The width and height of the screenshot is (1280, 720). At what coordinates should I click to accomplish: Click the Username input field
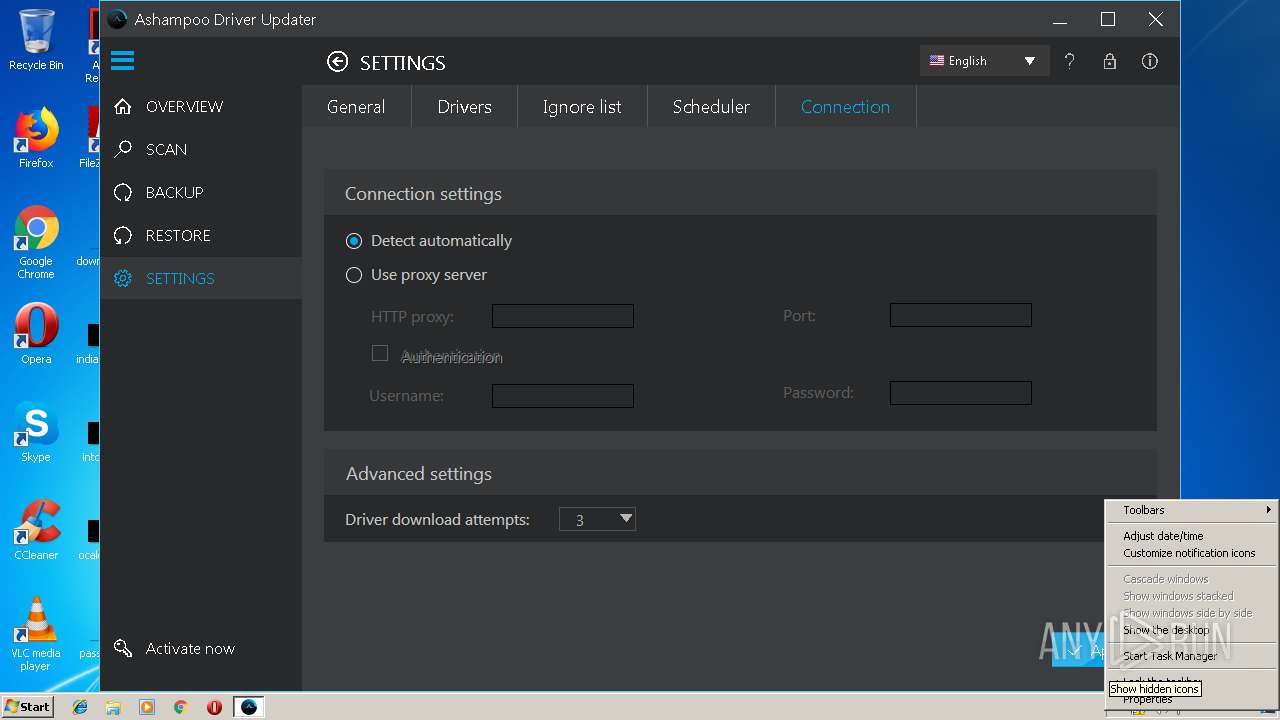click(x=563, y=396)
